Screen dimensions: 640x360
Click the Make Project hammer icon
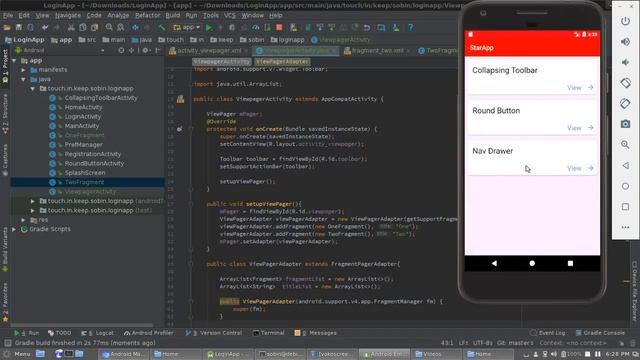coord(162,27)
